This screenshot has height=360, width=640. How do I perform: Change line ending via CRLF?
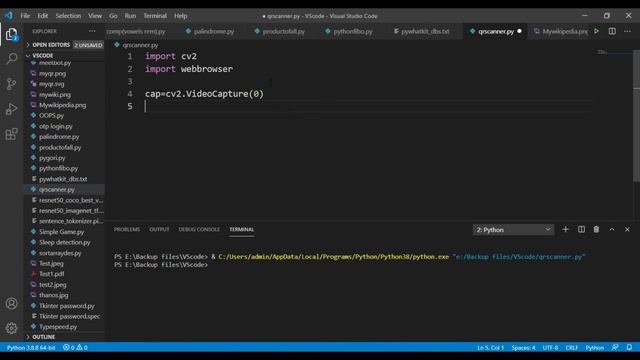pyautogui.click(x=571, y=347)
